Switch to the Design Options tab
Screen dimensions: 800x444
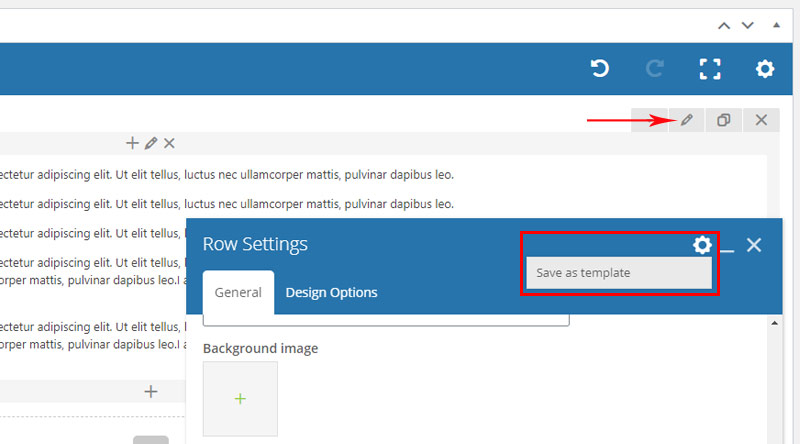[x=332, y=292]
